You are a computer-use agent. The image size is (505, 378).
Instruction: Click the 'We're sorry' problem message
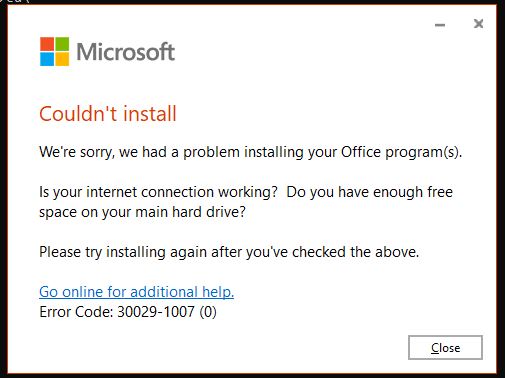(251, 152)
